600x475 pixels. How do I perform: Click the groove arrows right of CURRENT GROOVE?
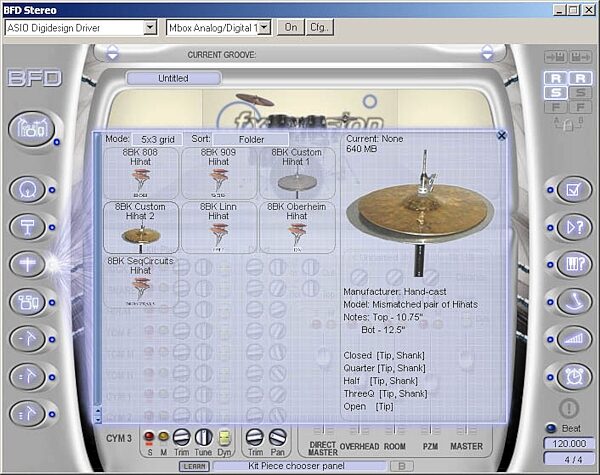pos(487,52)
